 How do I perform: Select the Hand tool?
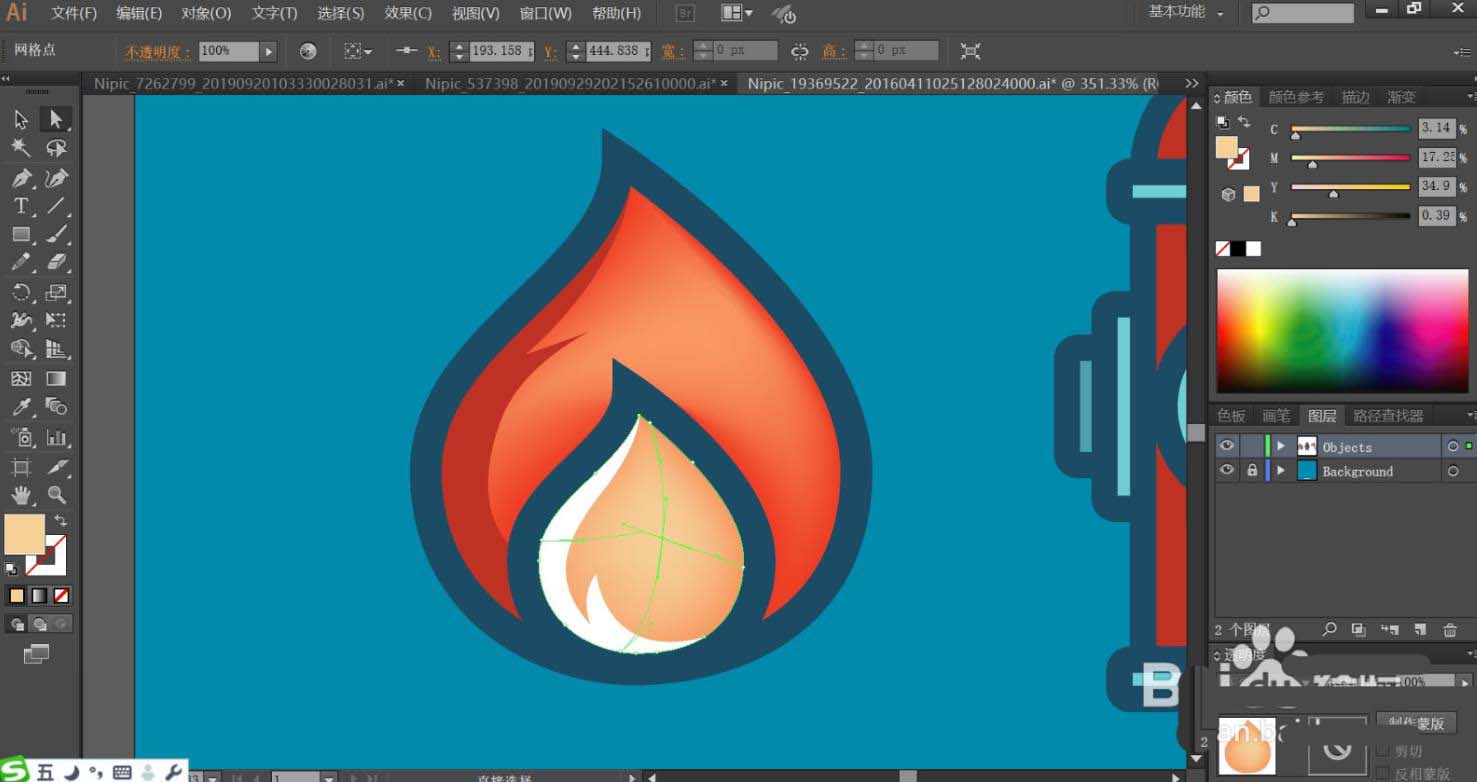(x=21, y=495)
